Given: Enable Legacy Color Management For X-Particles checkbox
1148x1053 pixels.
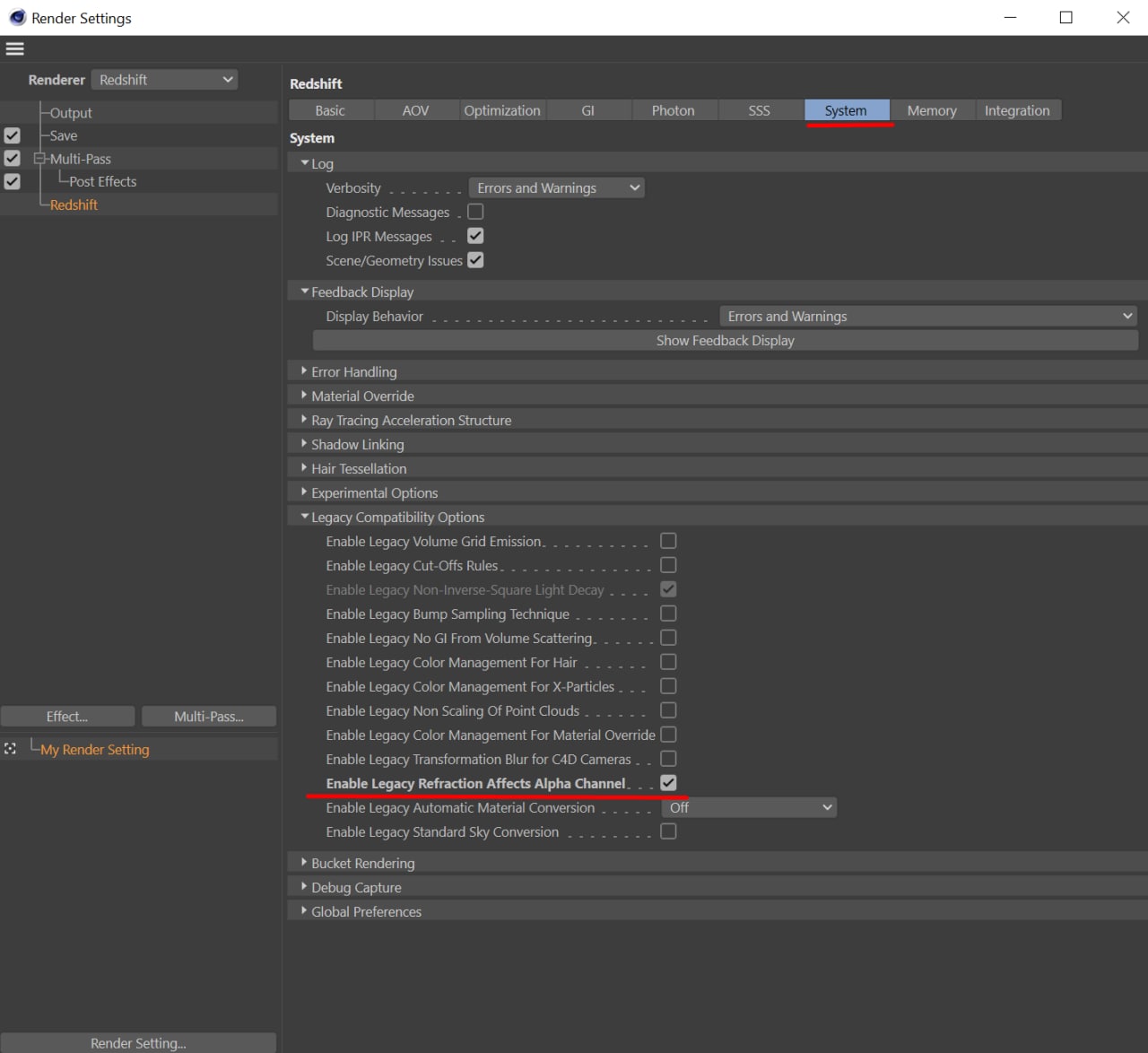Looking at the screenshot, I should (668, 686).
